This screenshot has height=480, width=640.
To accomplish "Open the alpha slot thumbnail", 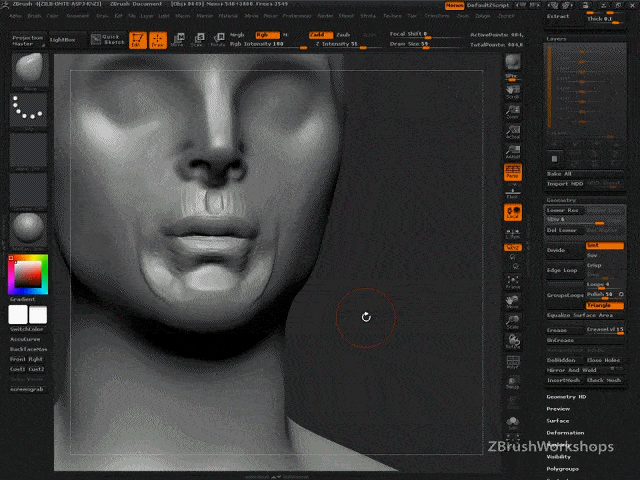I will tap(29, 151).
